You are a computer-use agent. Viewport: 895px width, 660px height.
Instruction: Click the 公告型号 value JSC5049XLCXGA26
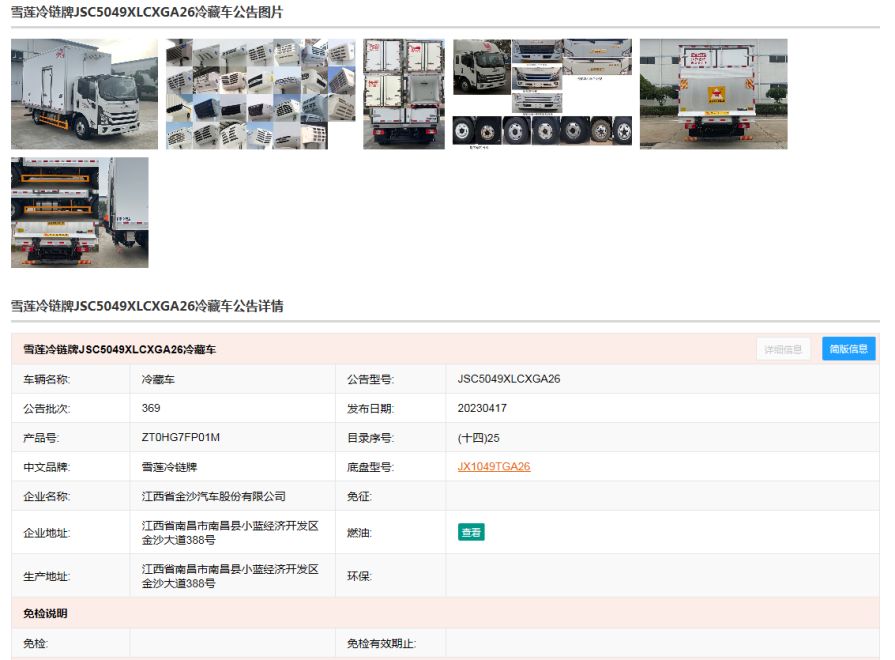pyautogui.click(x=509, y=379)
